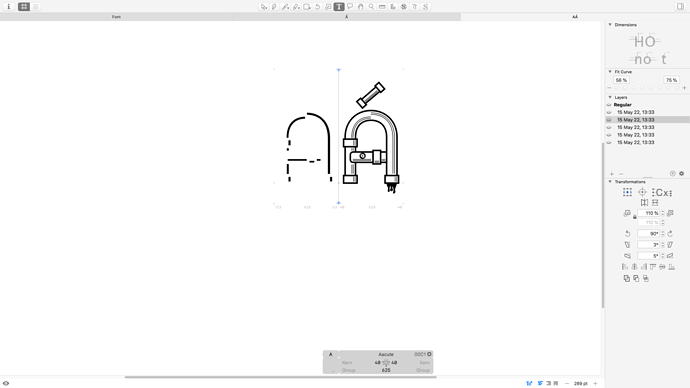Toggle visibility eye of the Regular layer
This screenshot has height=388, width=690.
tap(609, 105)
